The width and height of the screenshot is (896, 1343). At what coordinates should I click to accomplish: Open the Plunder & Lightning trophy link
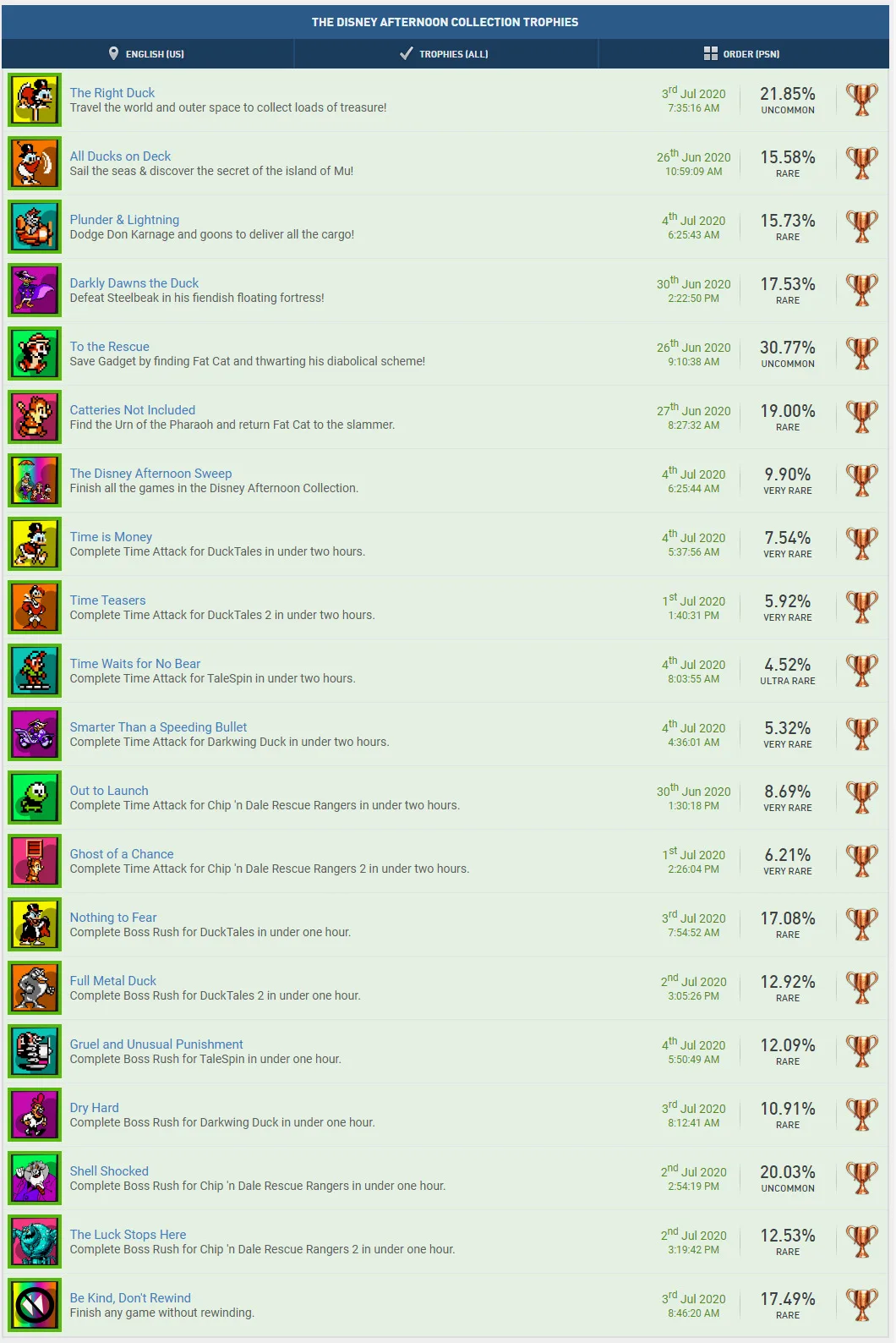click(124, 220)
